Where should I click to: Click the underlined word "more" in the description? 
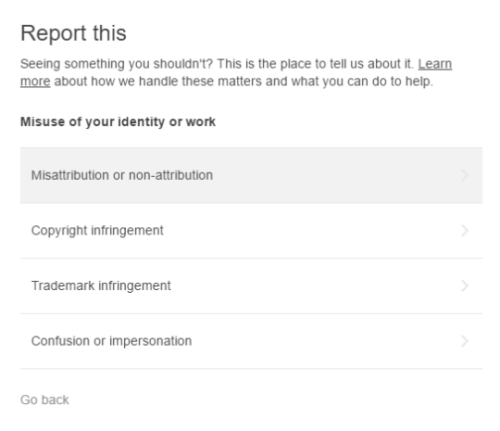tap(35, 81)
